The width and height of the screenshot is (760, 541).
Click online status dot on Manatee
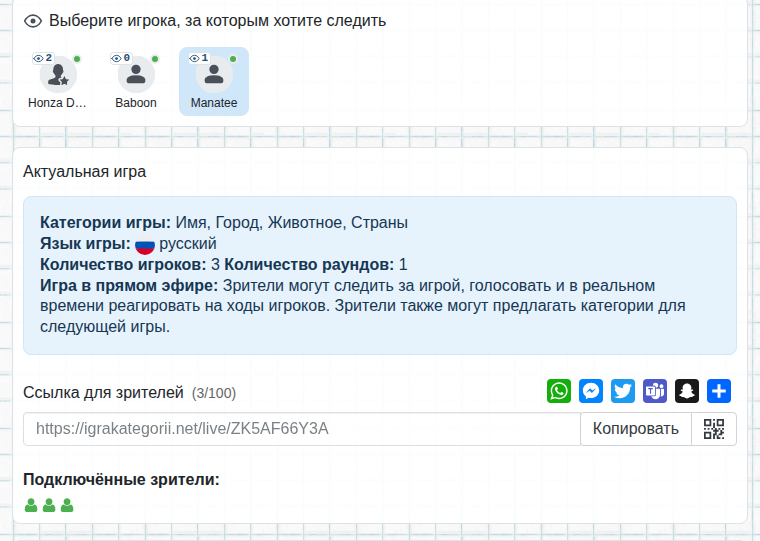click(233, 59)
